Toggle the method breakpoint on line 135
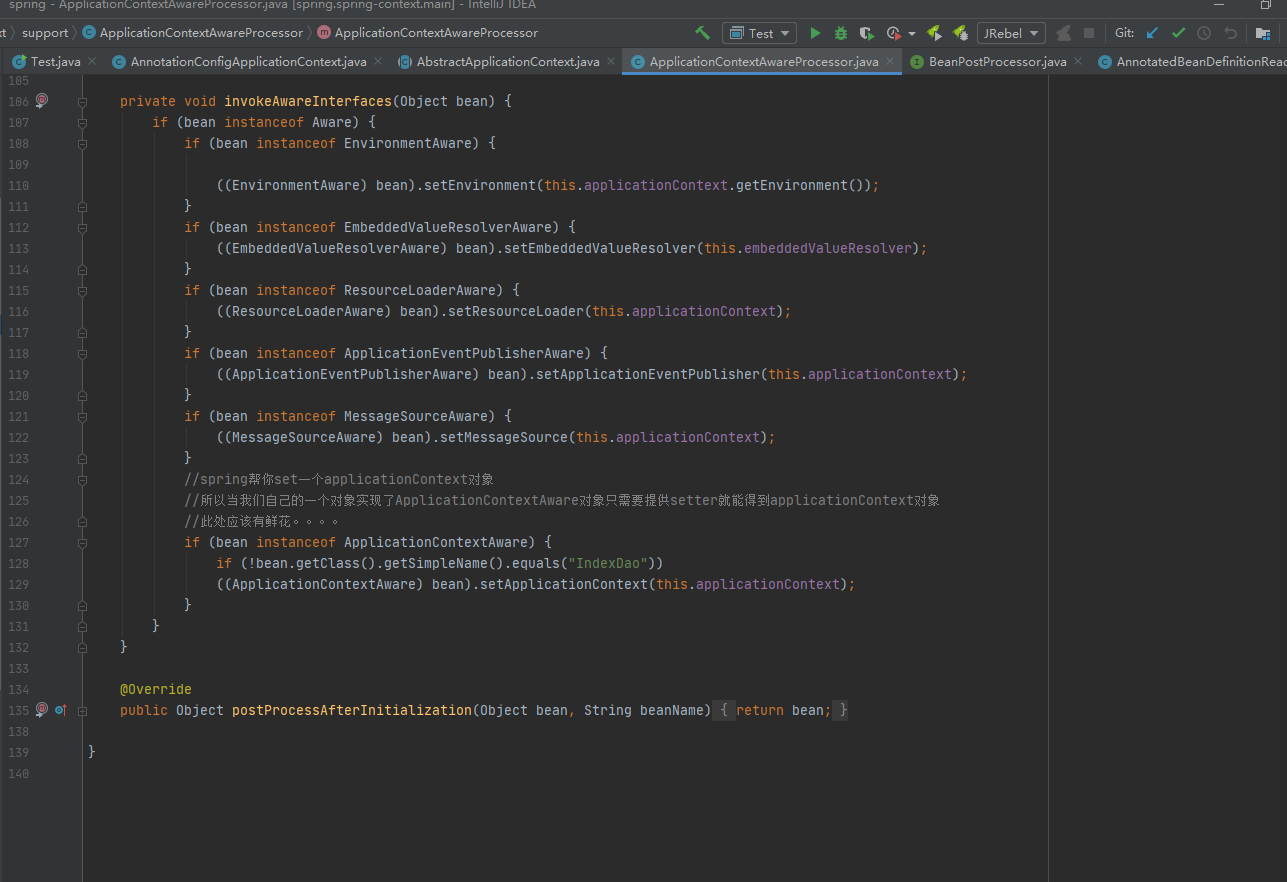The image size is (1287, 882). point(41,710)
